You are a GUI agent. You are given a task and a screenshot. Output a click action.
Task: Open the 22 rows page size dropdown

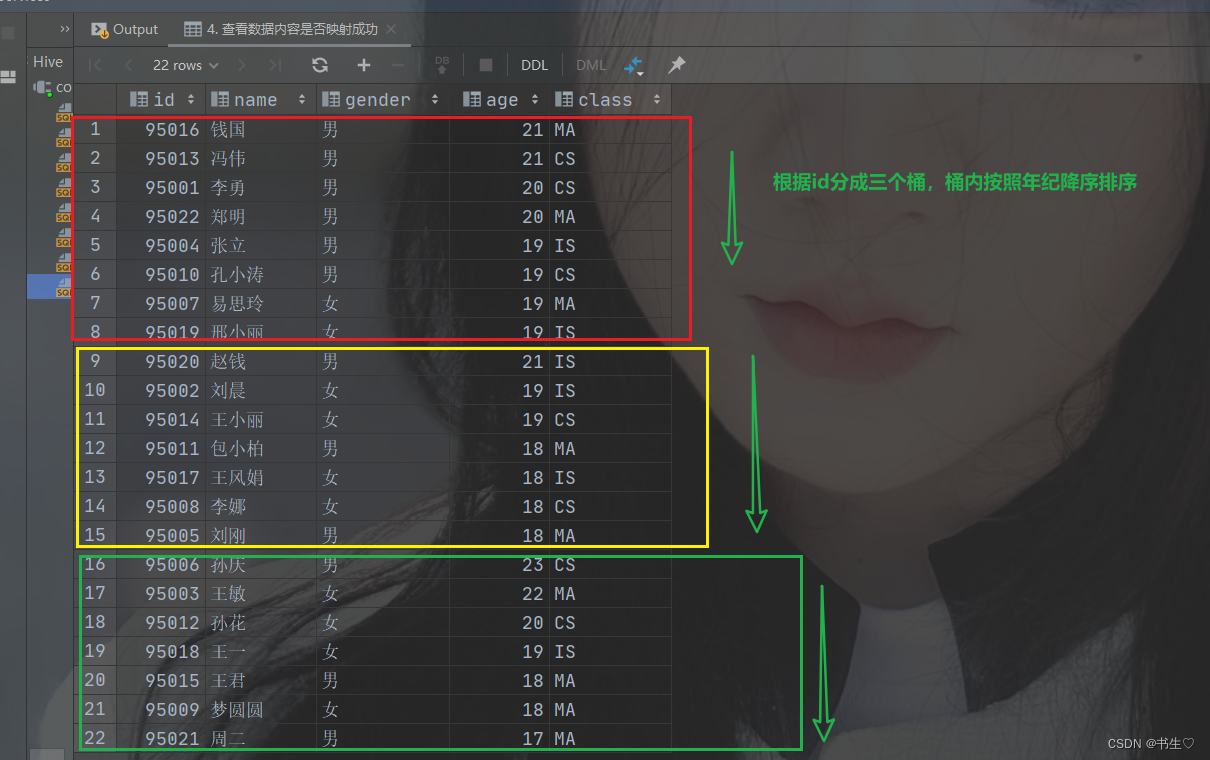[x=185, y=65]
